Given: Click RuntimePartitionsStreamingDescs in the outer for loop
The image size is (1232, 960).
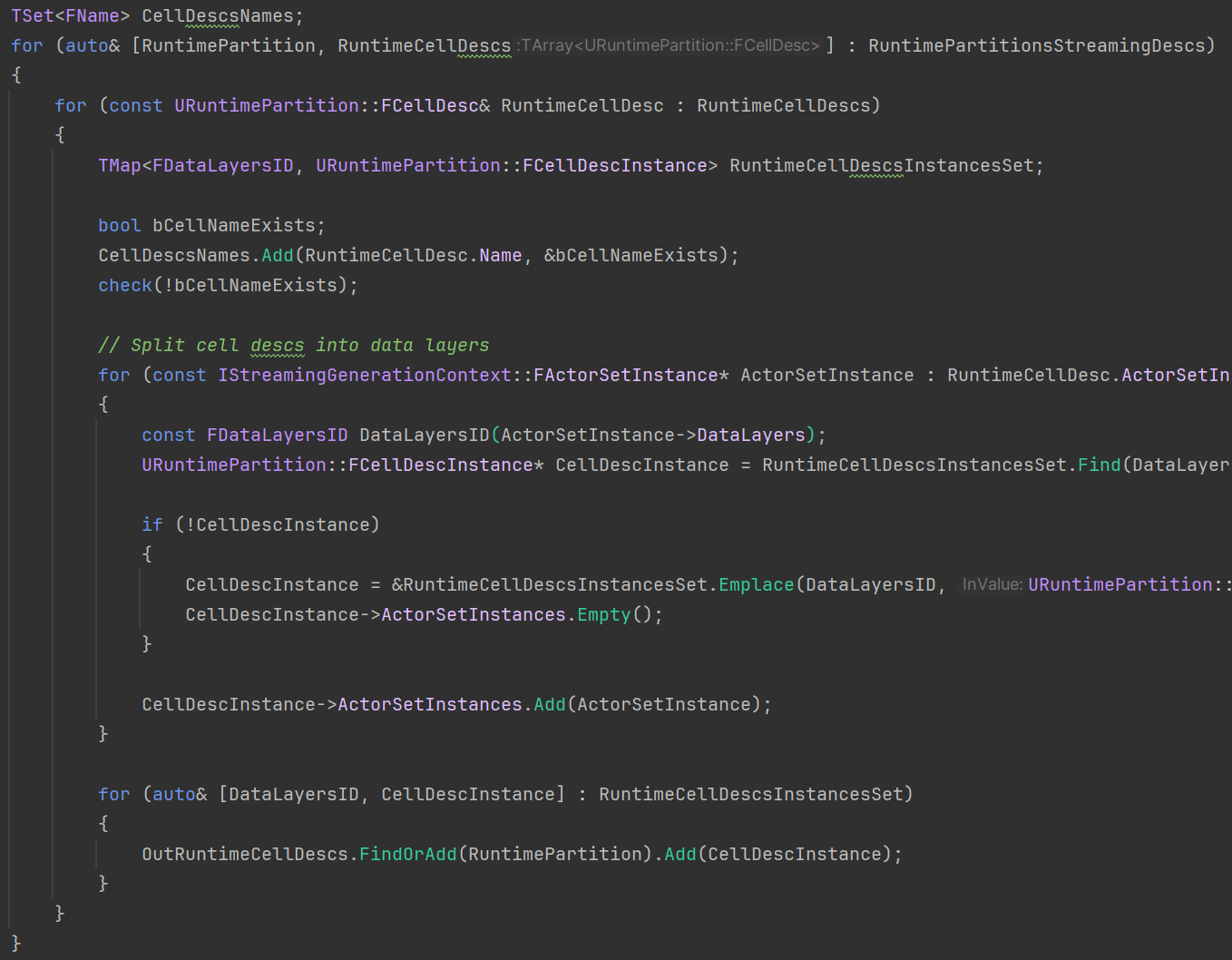Looking at the screenshot, I should point(1037,45).
